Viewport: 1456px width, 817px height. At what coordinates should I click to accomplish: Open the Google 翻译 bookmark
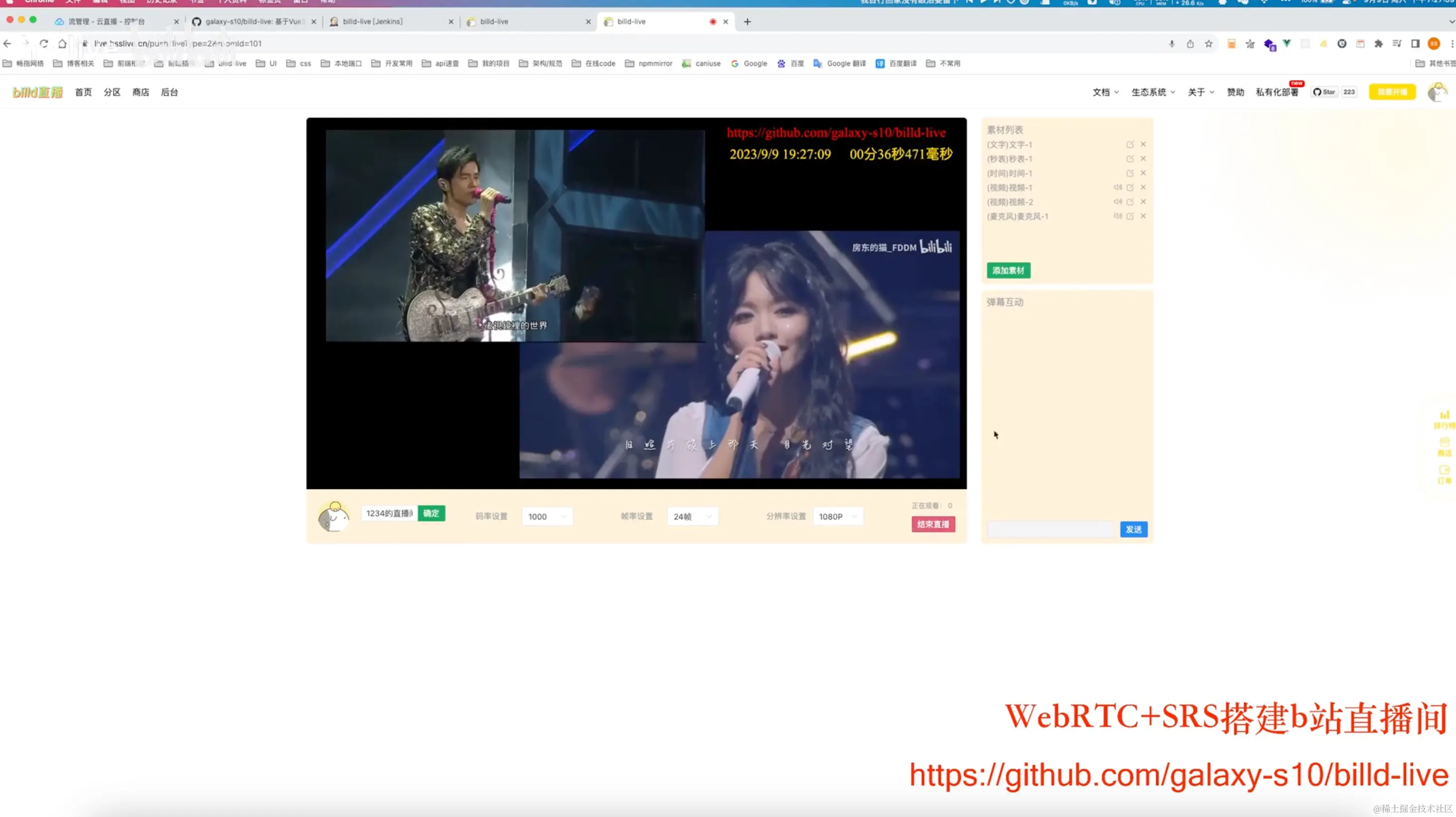[839, 63]
